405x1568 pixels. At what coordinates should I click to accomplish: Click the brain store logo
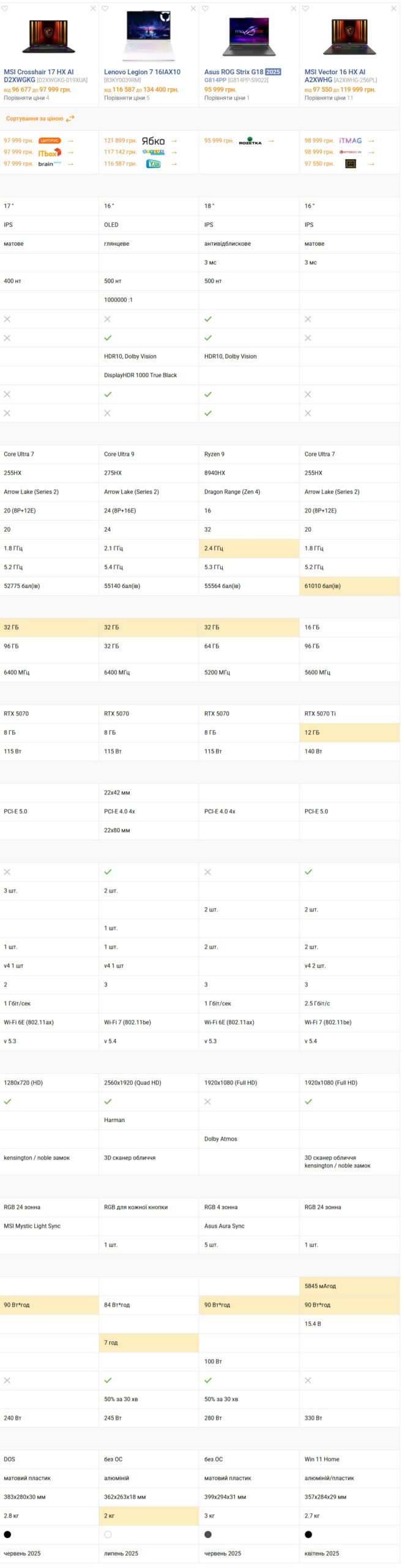coord(50,164)
